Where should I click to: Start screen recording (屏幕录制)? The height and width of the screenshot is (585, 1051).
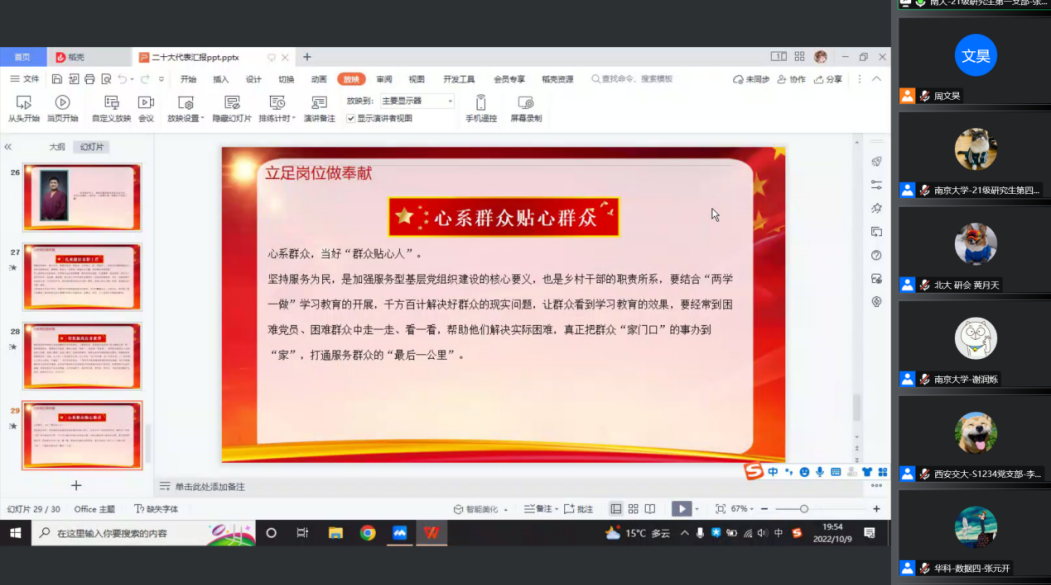click(526, 108)
